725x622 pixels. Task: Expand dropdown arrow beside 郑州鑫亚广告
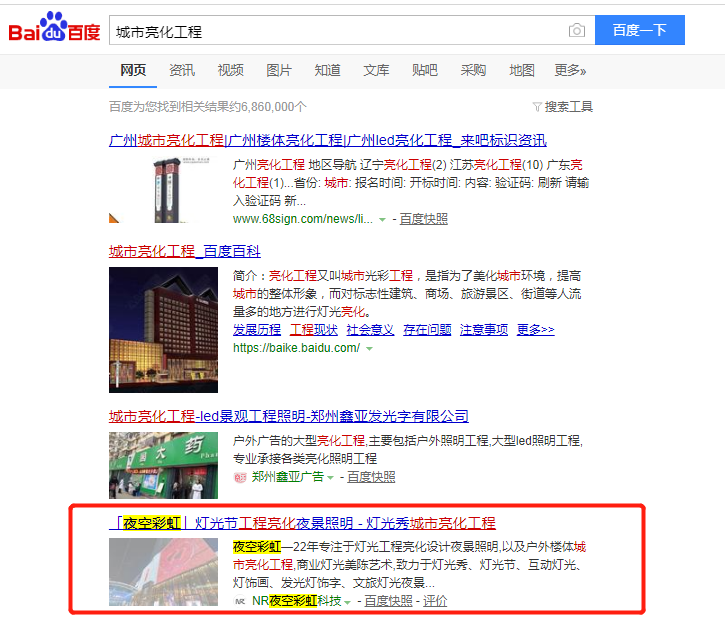click(x=330, y=478)
